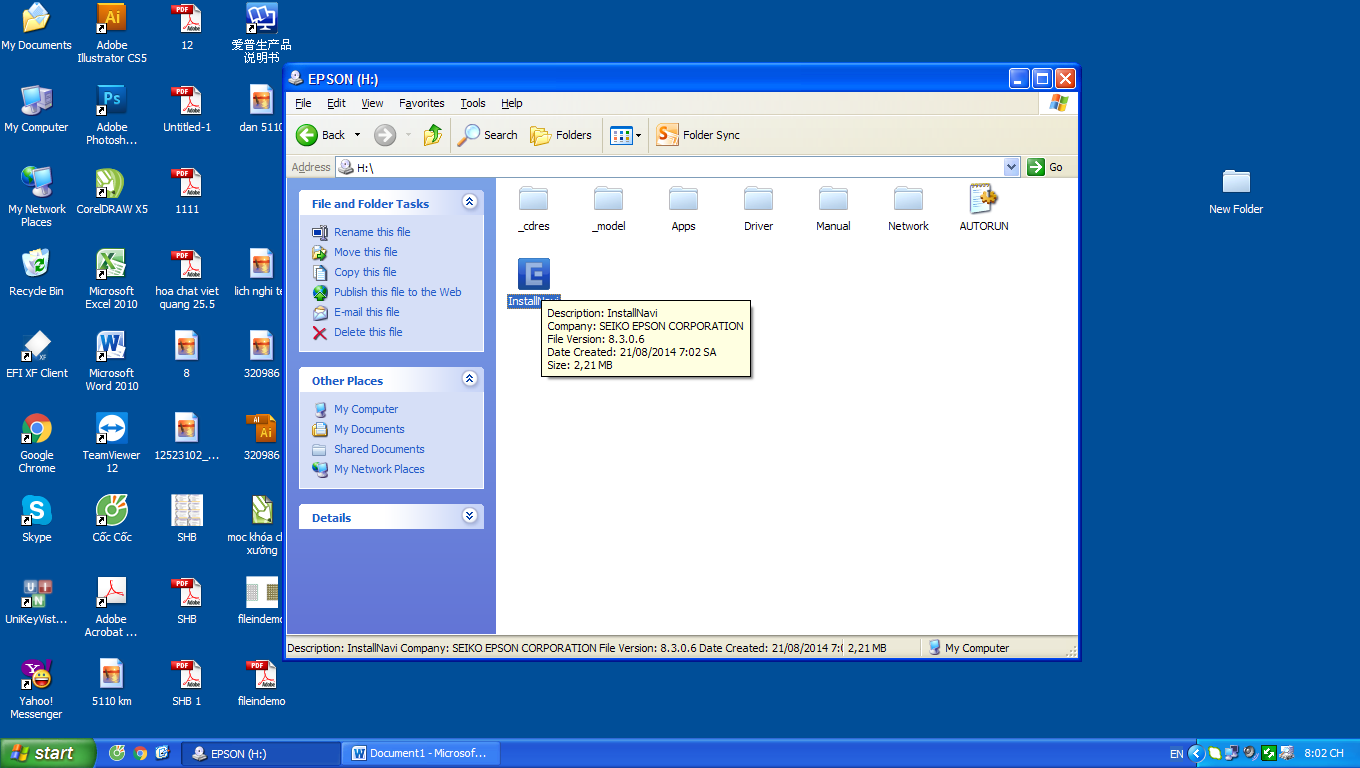The height and width of the screenshot is (768, 1360).
Task: Open Search pane in Explorer
Action: click(488, 135)
